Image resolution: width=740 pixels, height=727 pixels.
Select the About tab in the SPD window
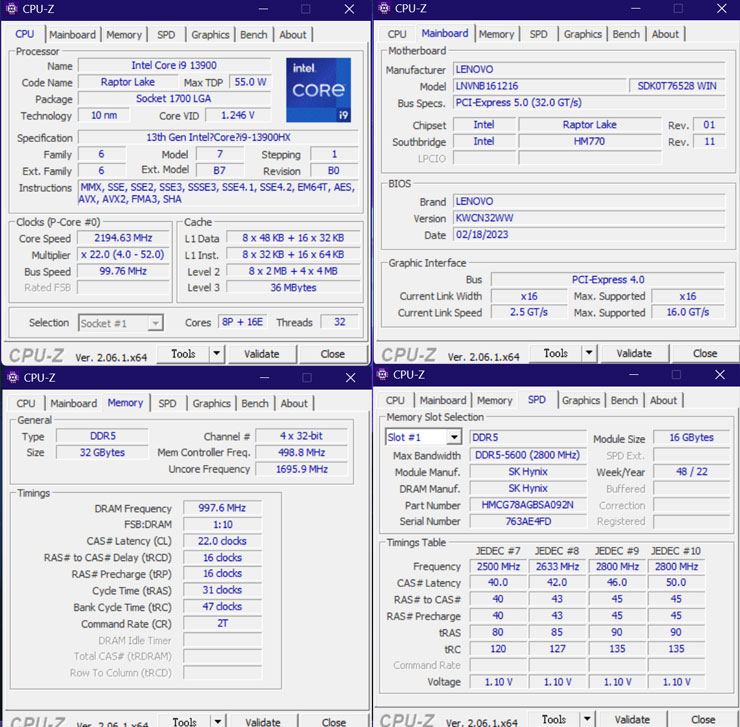[663, 400]
